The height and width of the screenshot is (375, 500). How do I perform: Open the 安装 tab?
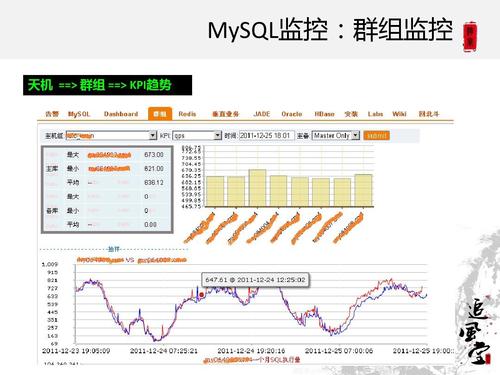(351, 114)
